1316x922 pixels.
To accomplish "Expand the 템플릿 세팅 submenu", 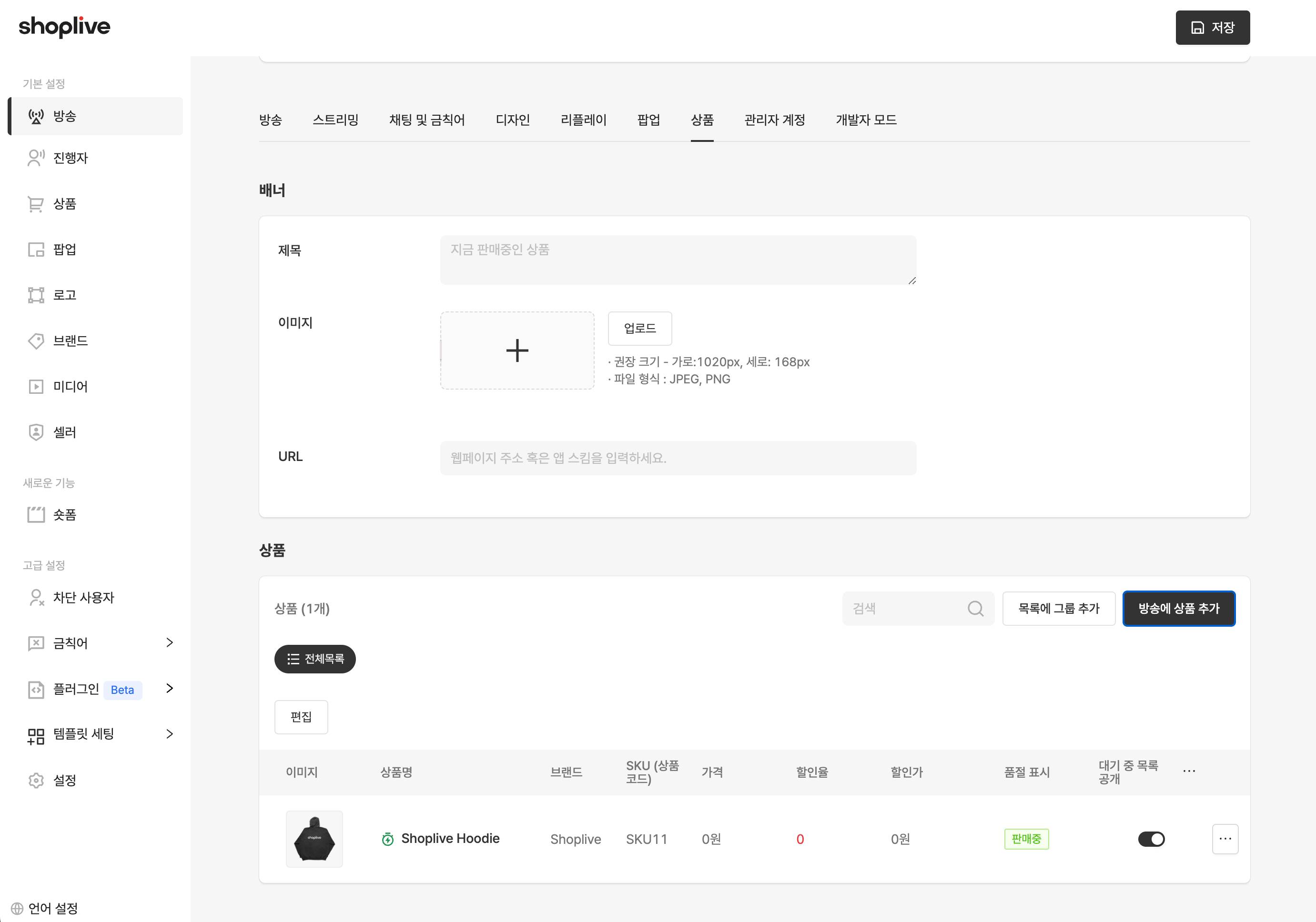I will click(x=169, y=734).
